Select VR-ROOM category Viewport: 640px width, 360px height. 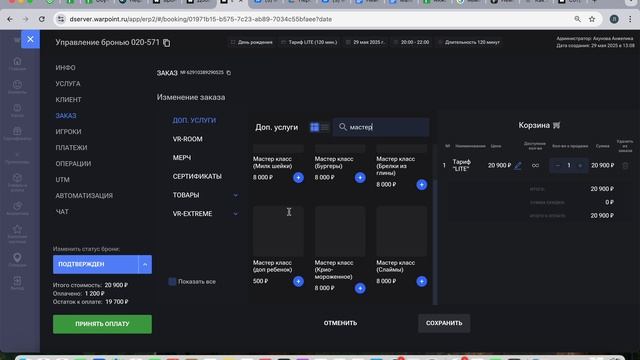coord(187,139)
